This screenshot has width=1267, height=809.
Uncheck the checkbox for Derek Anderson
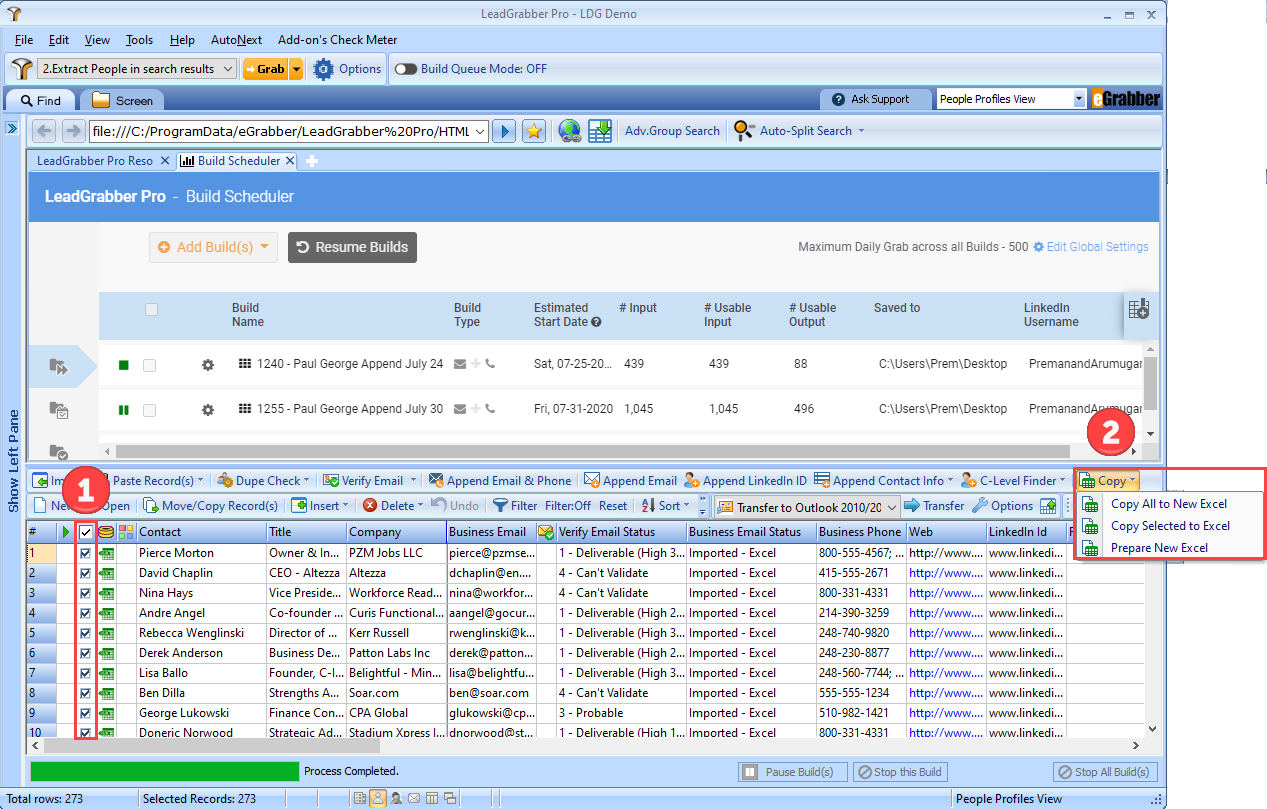(x=86, y=653)
